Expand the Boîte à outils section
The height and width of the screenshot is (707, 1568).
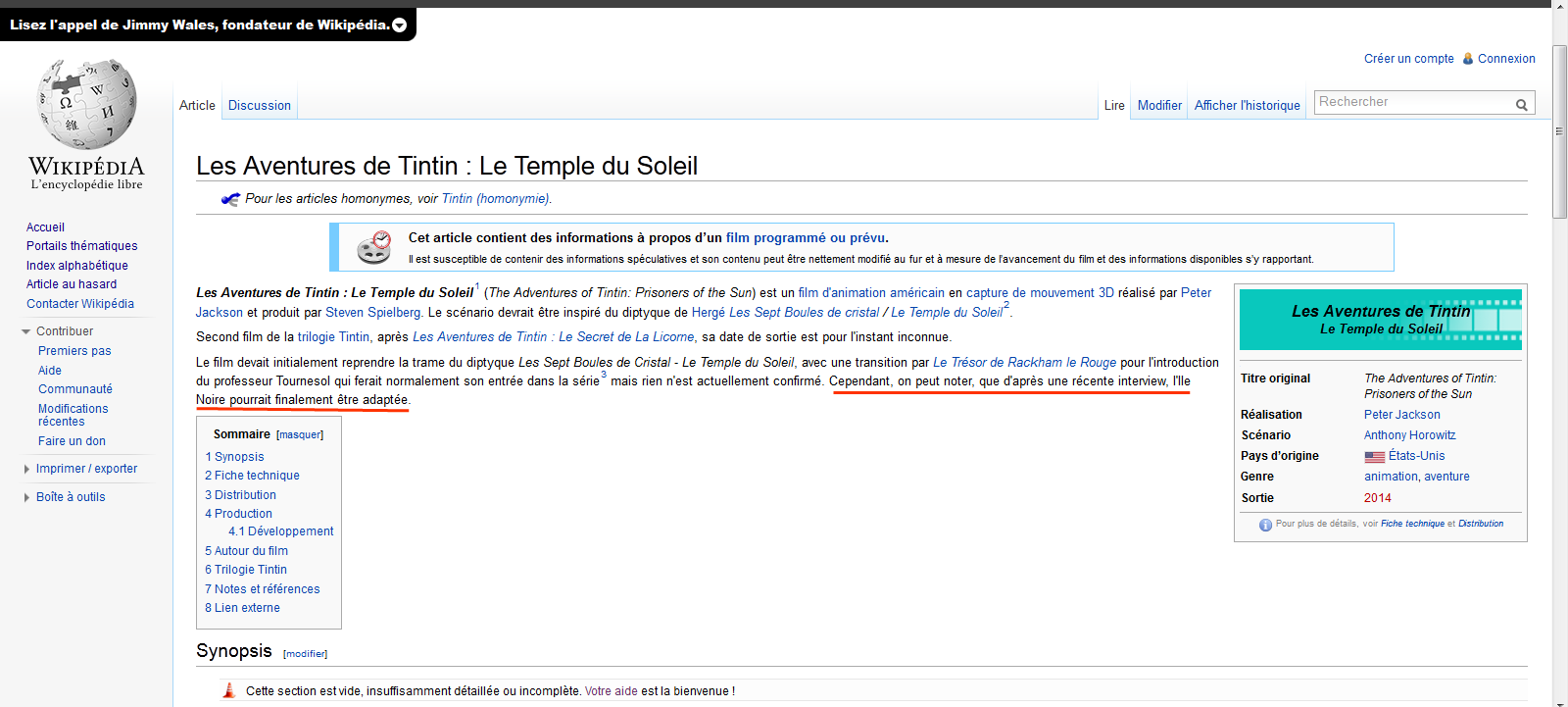pos(26,498)
